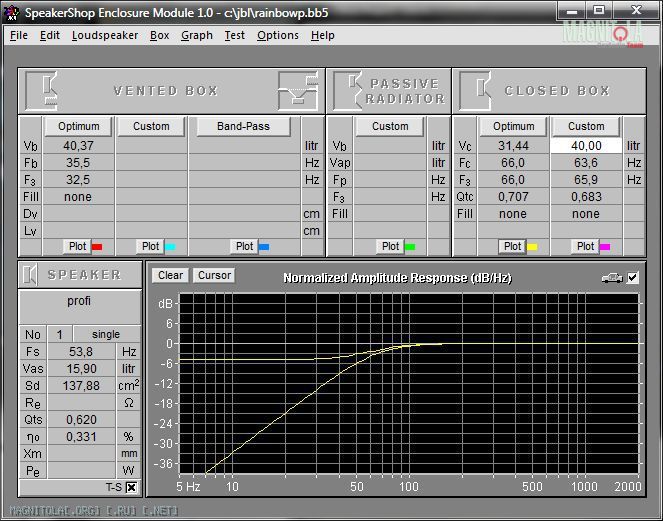The image size is (663, 521).
Task: Click the empty Re value field
Action: click(x=81, y=403)
